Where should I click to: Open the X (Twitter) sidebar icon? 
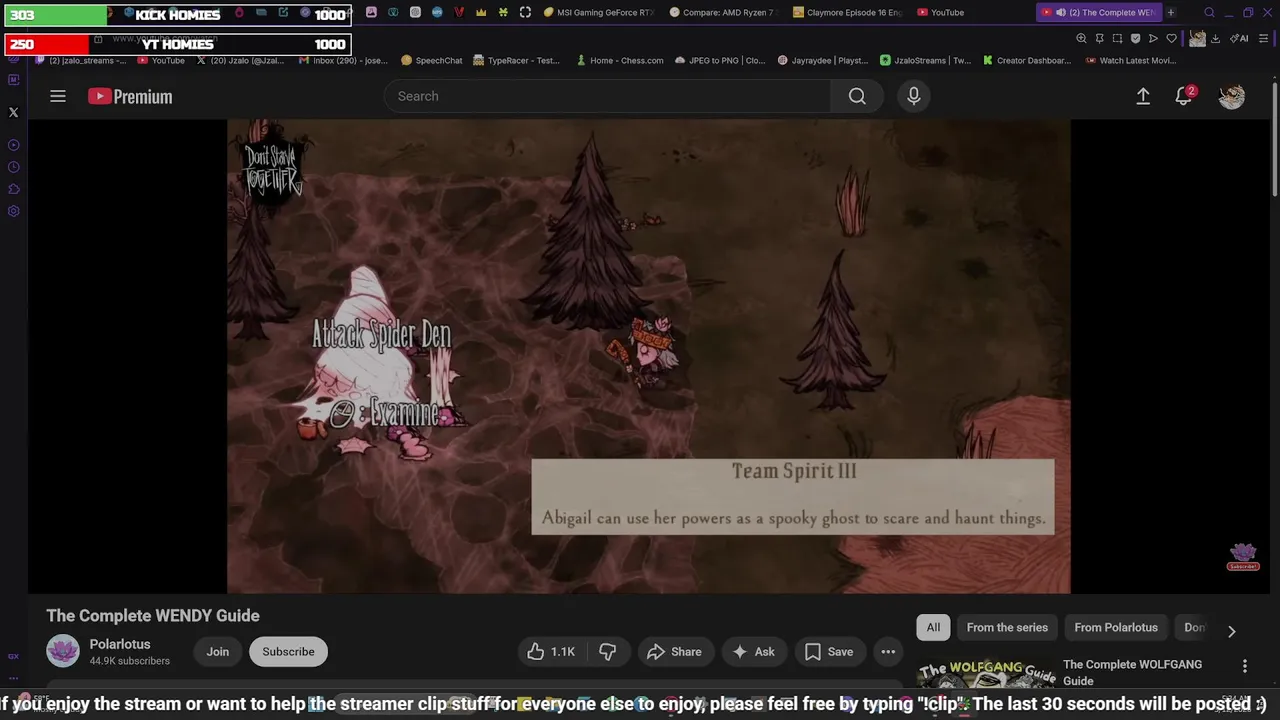(13, 112)
